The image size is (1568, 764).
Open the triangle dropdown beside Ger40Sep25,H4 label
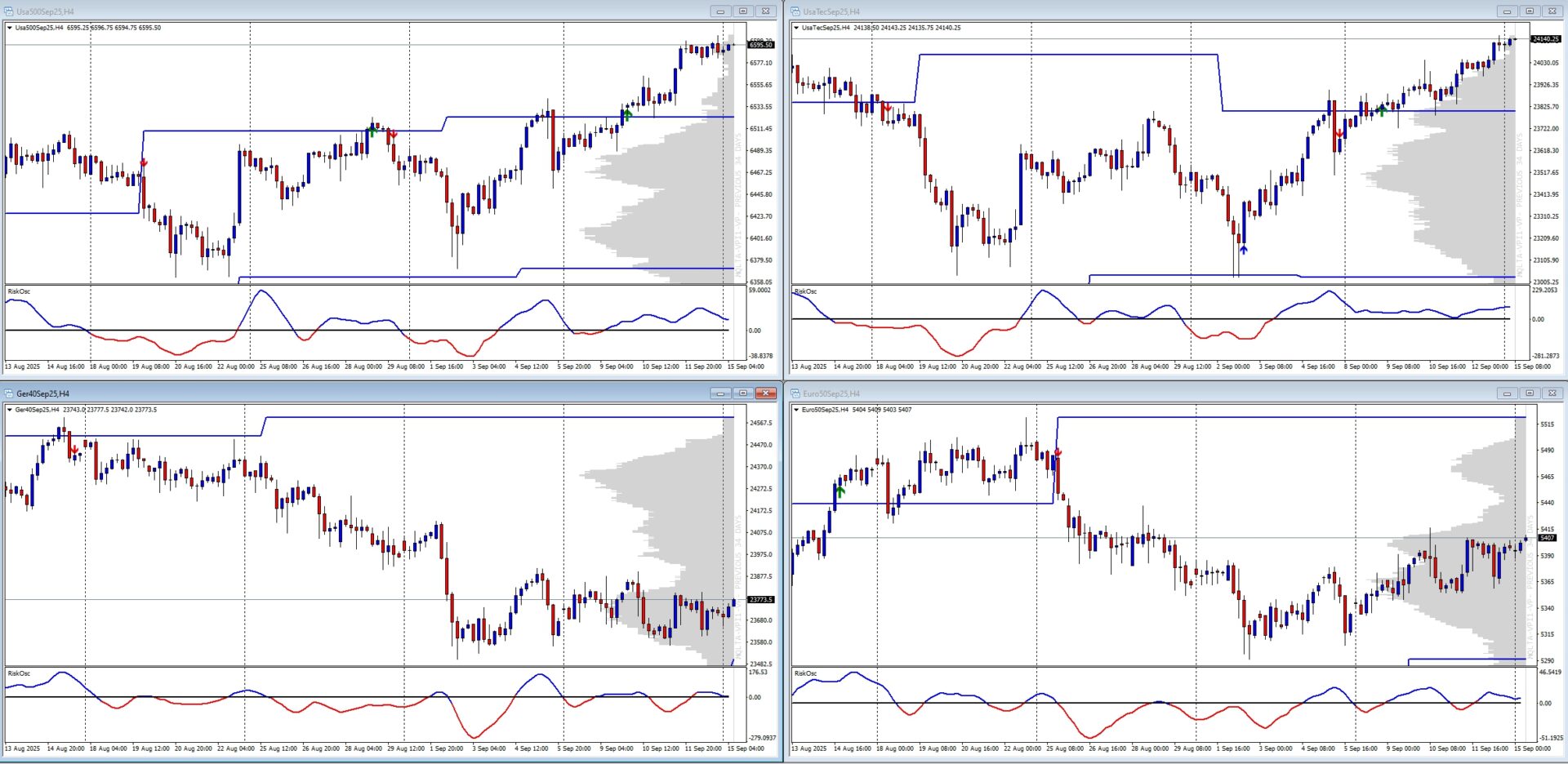pyautogui.click(x=10, y=410)
